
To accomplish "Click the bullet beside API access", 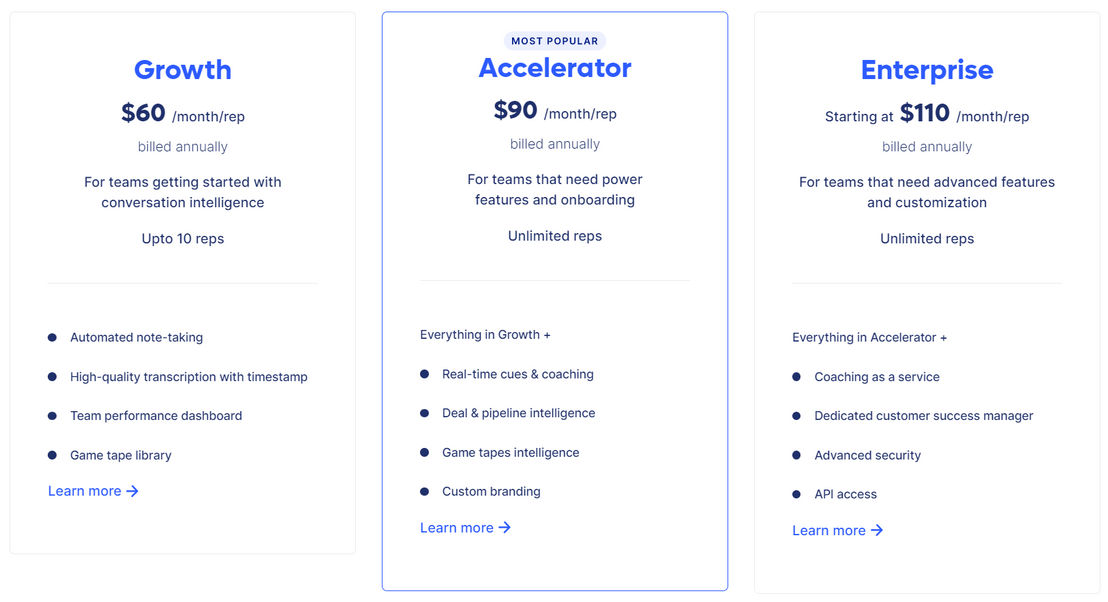I will pos(796,495).
